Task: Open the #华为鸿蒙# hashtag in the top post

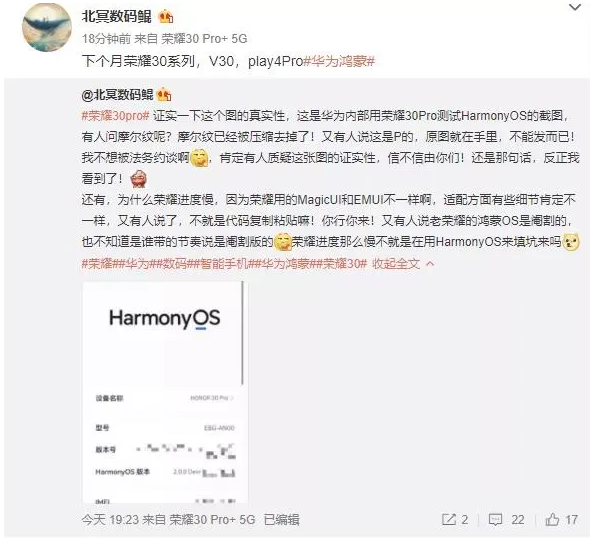Action: pos(339,61)
